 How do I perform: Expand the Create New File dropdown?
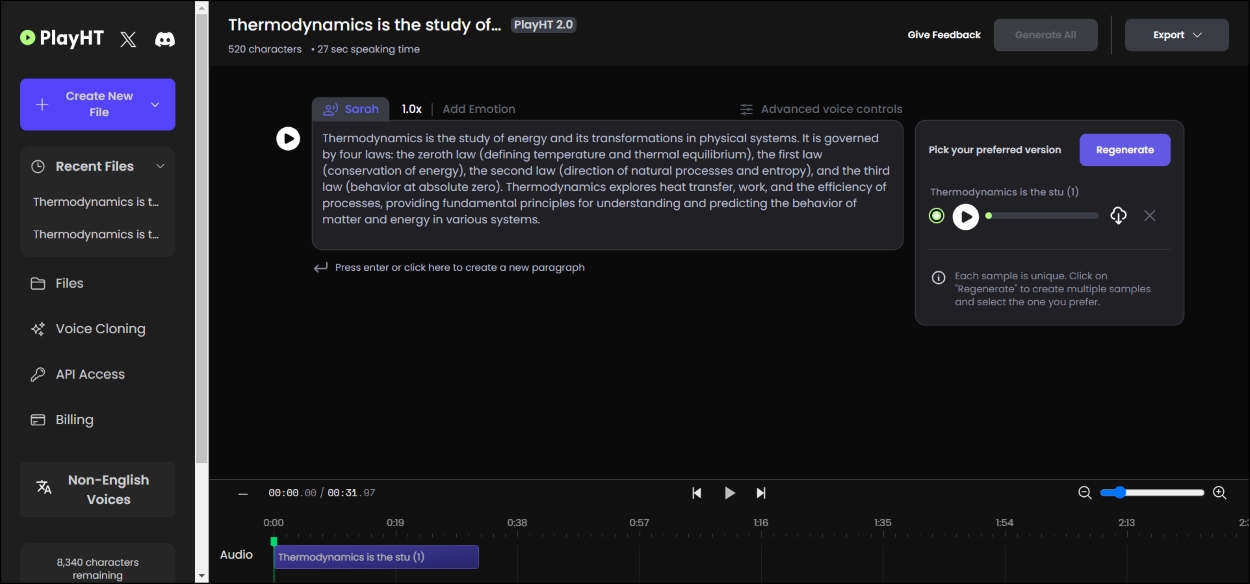pyautogui.click(x=155, y=105)
